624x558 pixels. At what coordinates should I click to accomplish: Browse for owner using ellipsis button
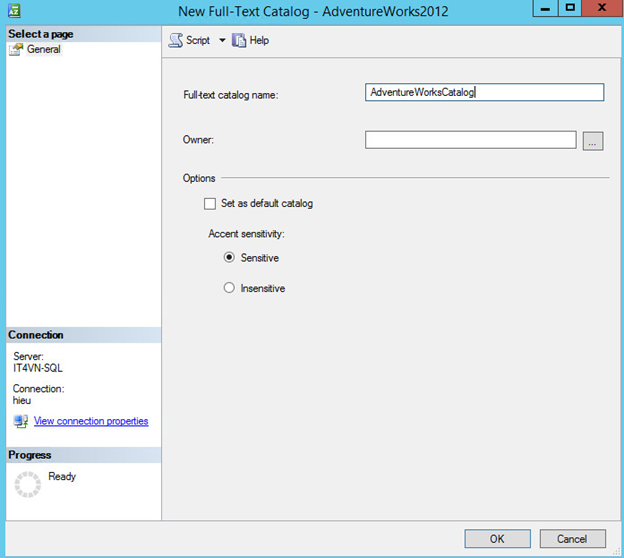pyautogui.click(x=592, y=141)
